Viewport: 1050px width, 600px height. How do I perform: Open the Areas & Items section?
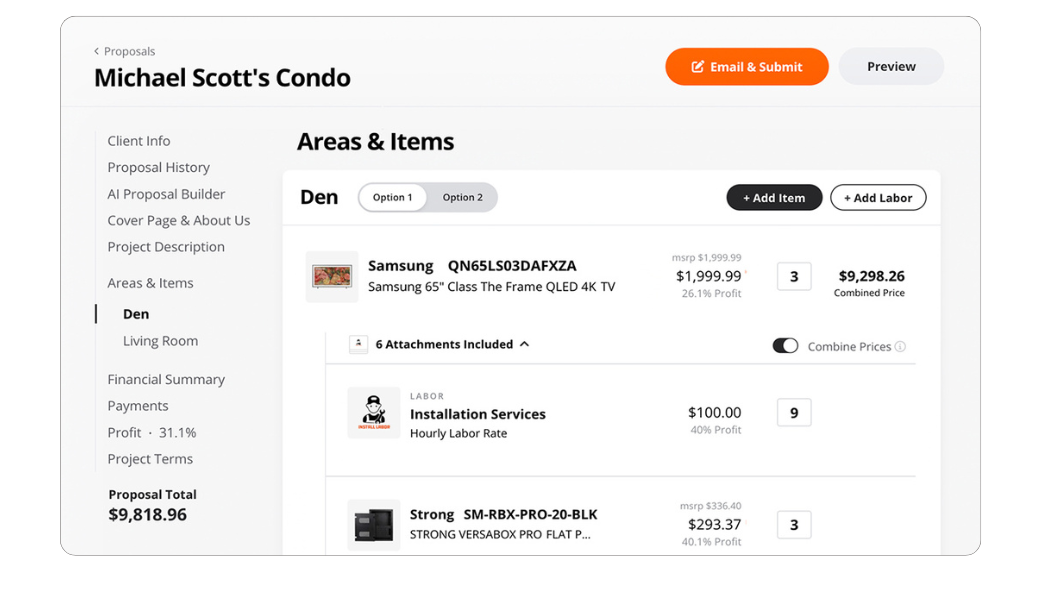click(150, 283)
